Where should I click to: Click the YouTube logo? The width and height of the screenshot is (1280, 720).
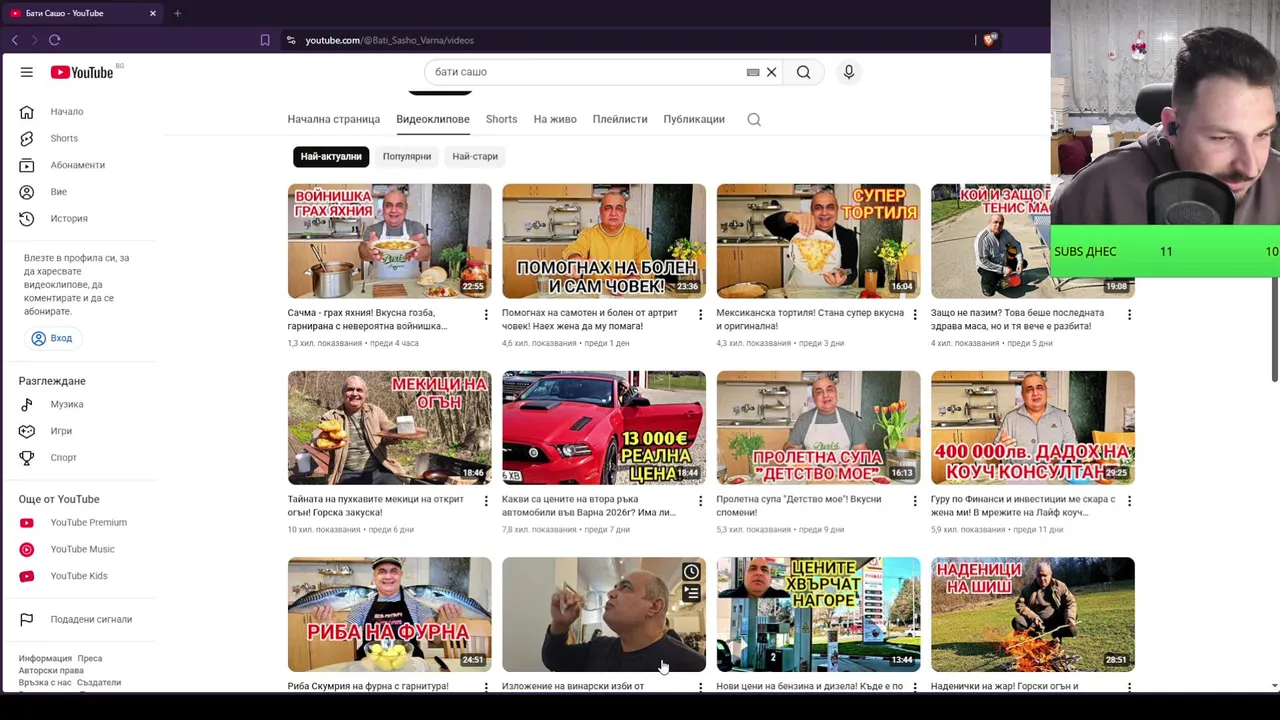coord(82,72)
